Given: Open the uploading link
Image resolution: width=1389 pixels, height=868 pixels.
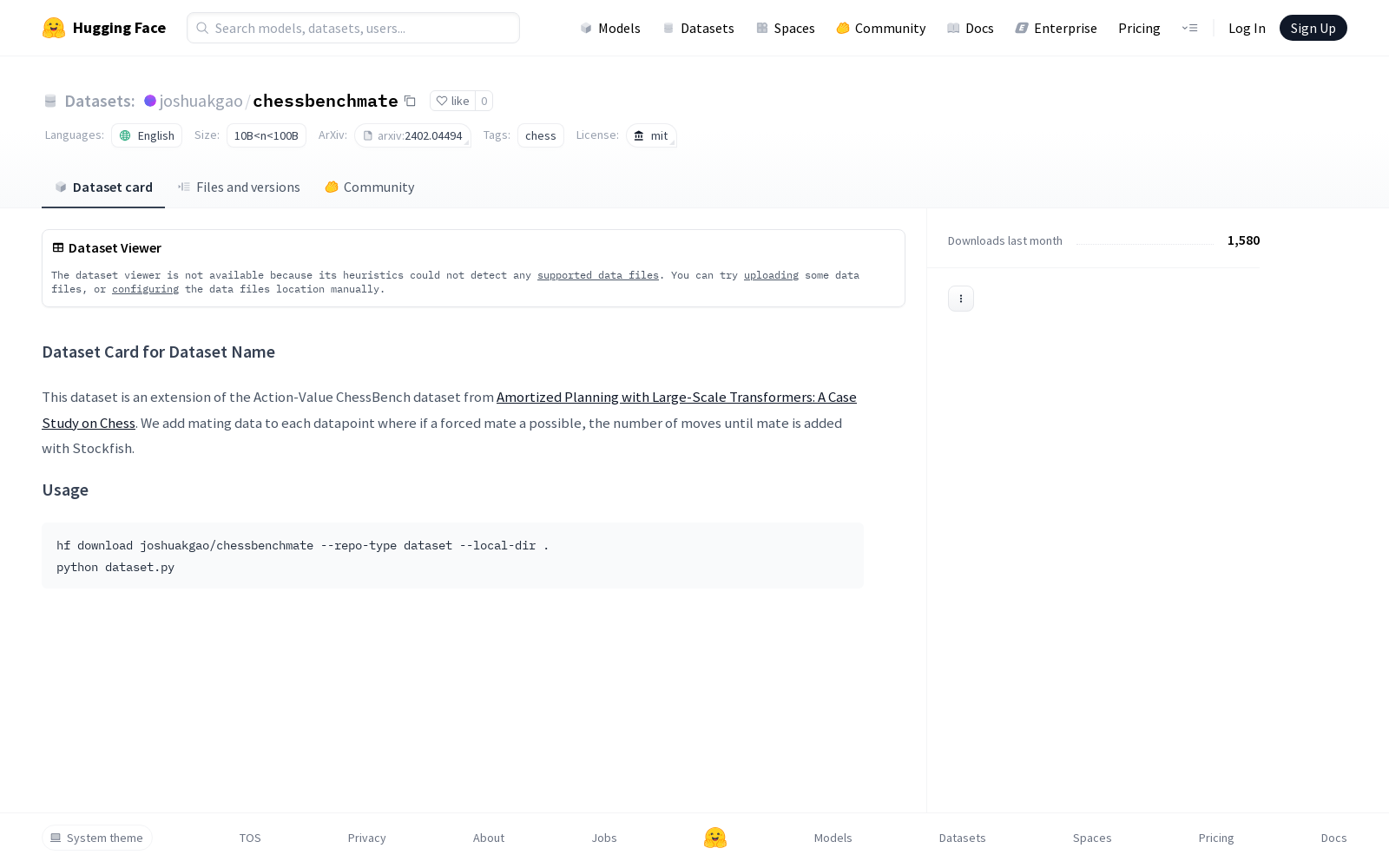Looking at the screenshot, I should point(771,275).
